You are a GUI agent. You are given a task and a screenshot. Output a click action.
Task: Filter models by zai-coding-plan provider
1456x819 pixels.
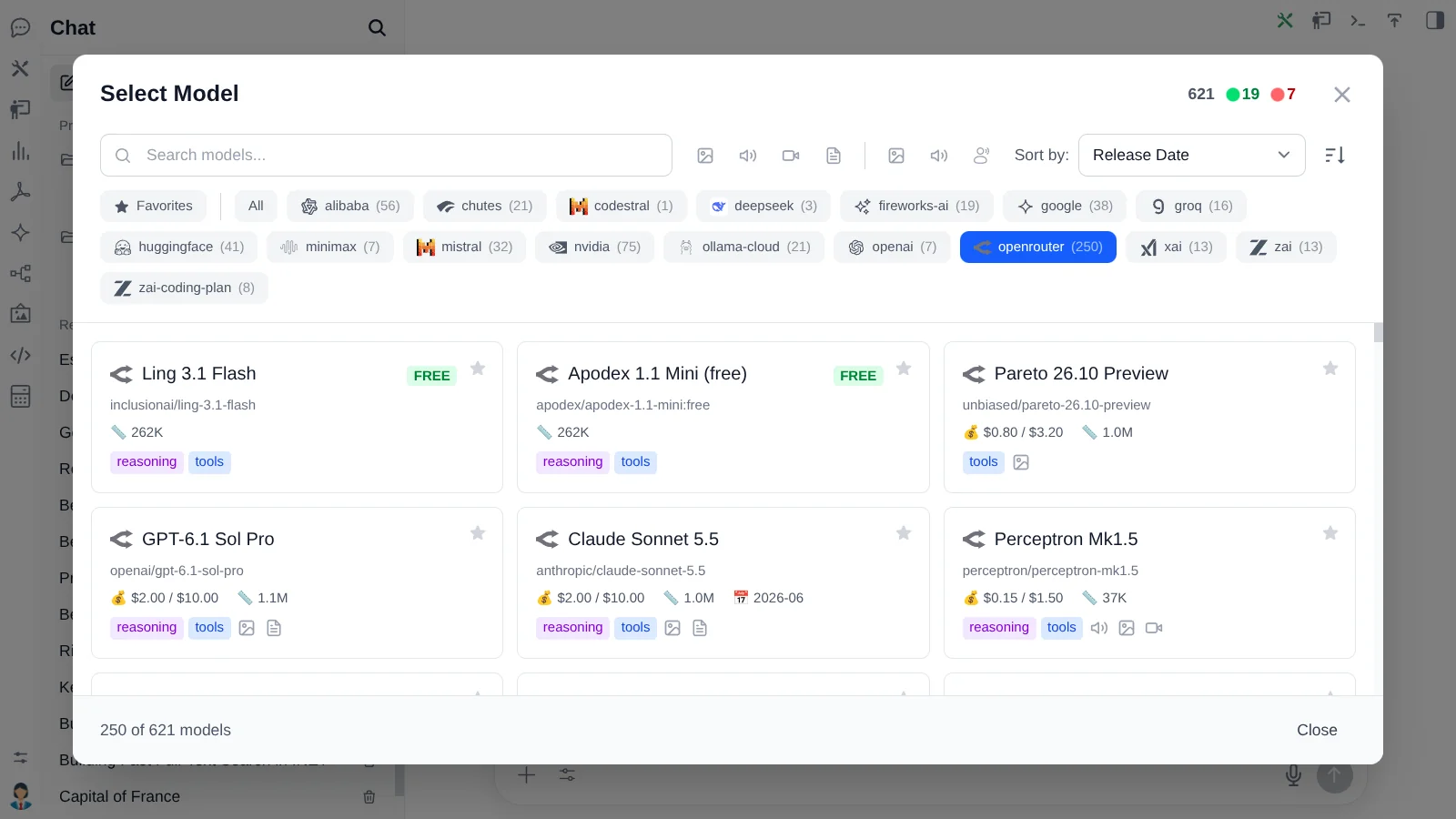(184, 288)
